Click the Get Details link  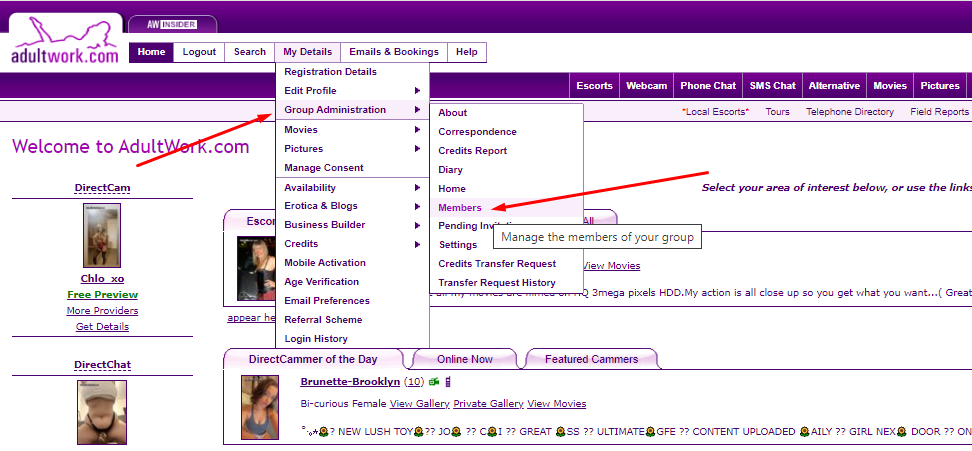pyautogui.click(x=102, y=327)
